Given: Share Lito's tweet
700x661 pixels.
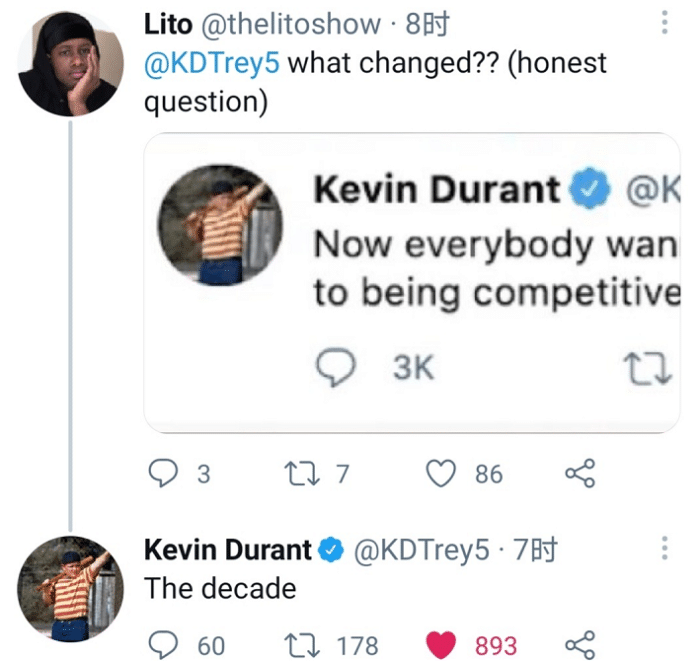Looking at the screenshot, I should pos(580,473).
